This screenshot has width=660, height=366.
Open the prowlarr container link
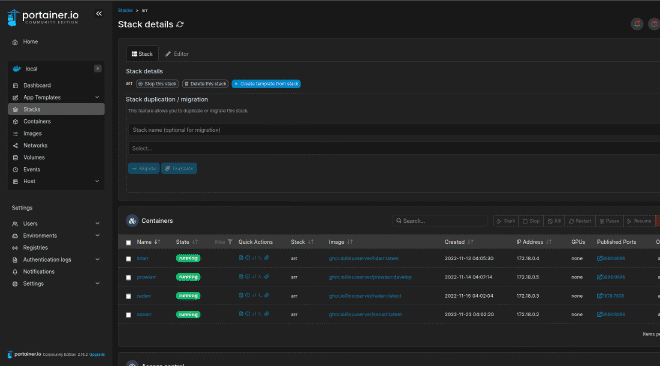(146, 277)
